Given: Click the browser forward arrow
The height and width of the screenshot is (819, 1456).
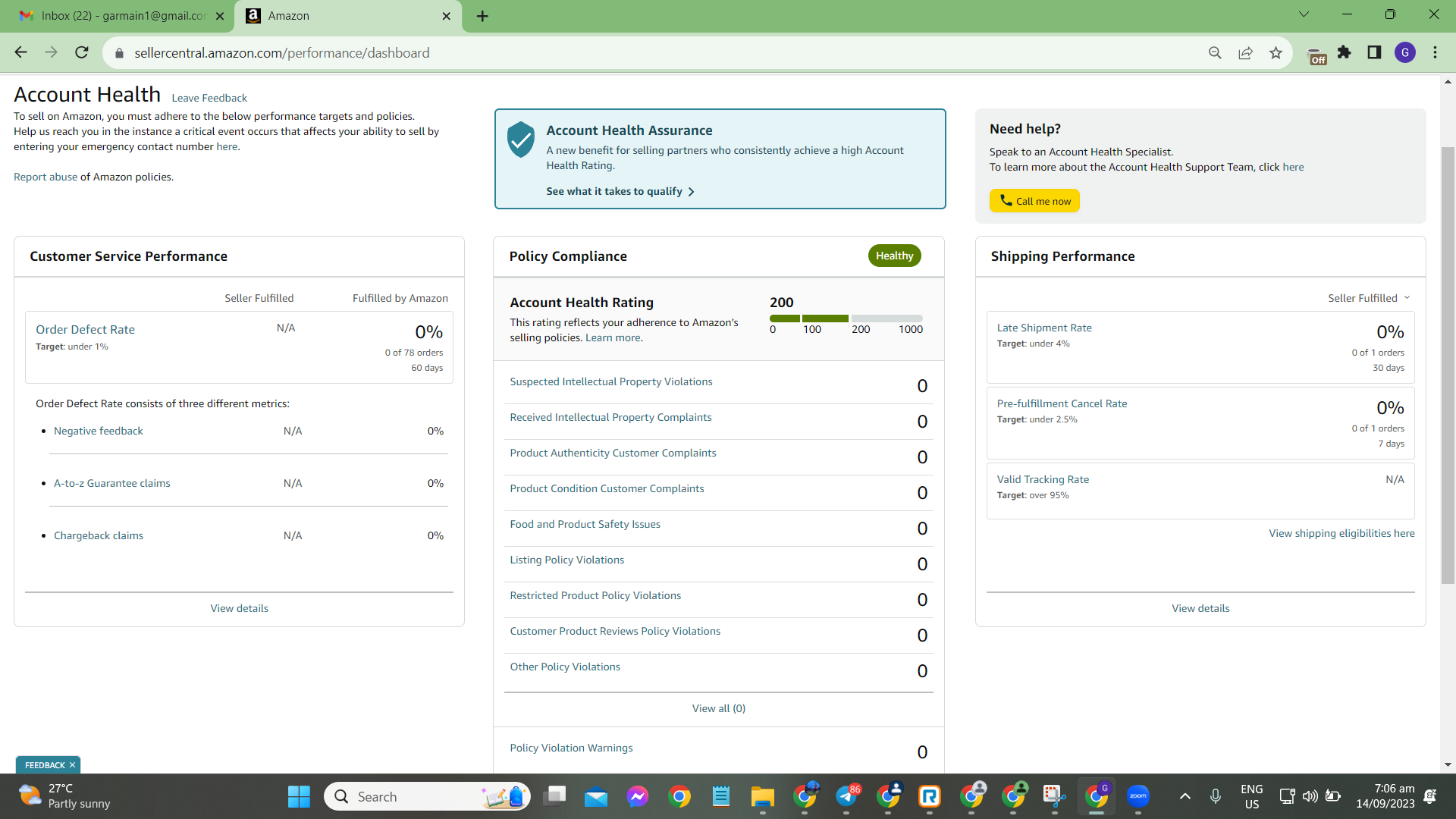Looking at the screenshot, I should (x=51, y=52).
